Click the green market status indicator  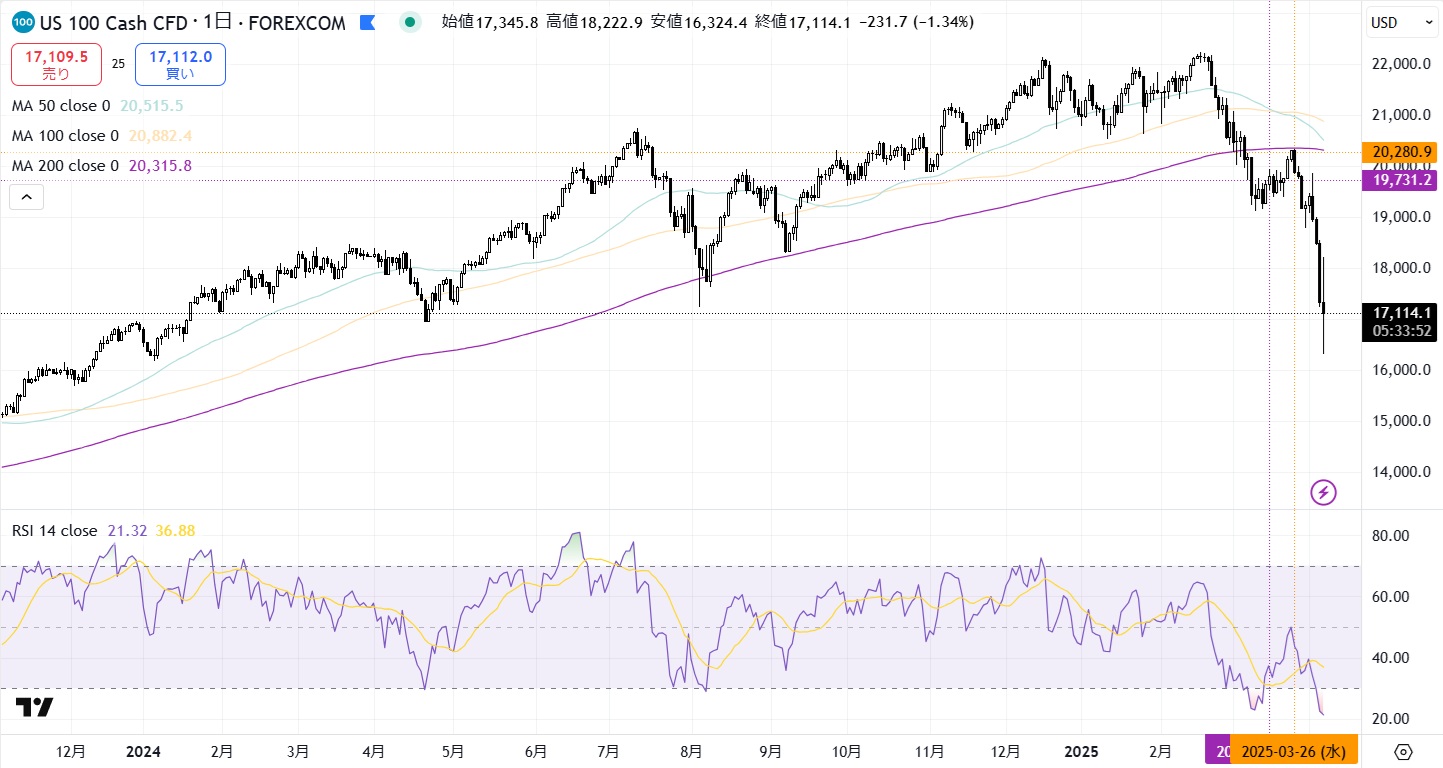(410, 22)
